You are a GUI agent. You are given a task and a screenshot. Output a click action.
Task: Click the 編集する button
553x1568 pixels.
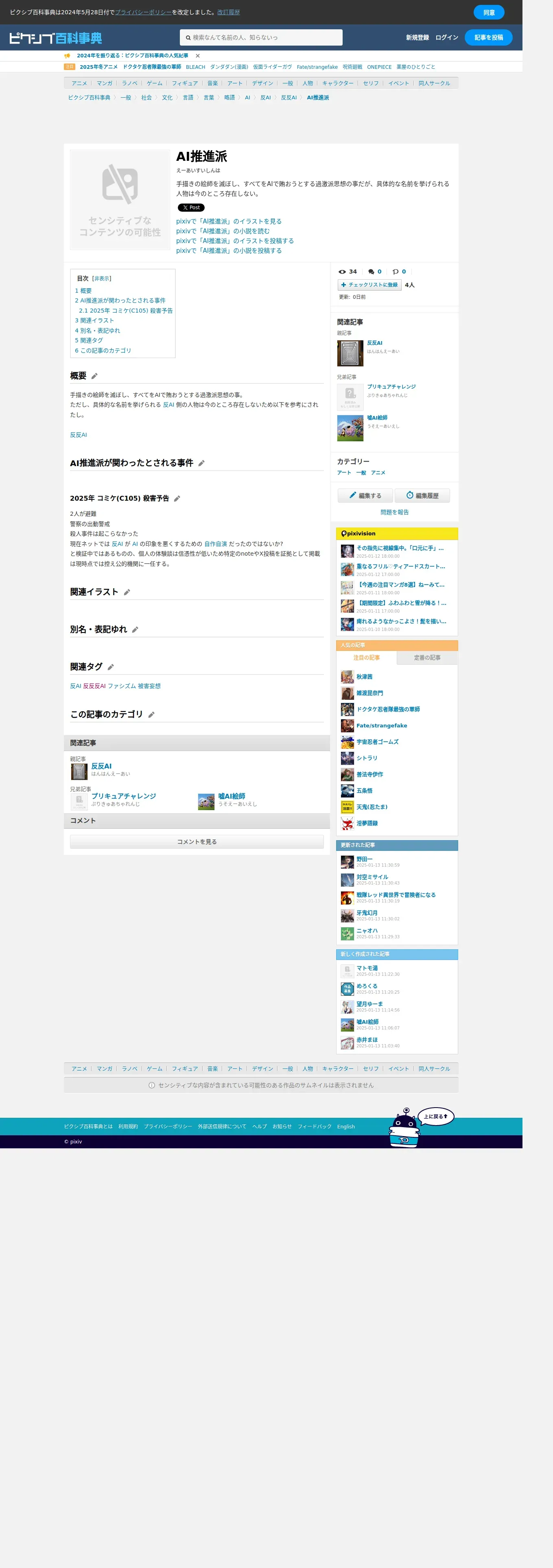point(365,495)
